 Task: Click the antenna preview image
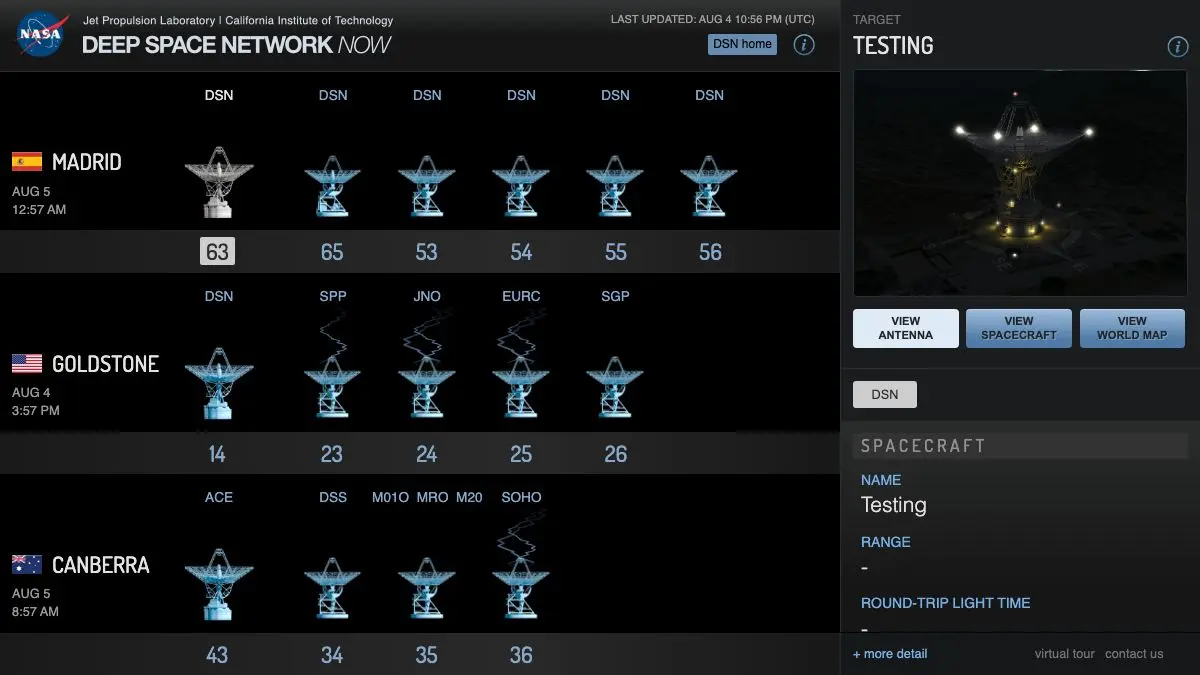click(x=1020, y=183)
